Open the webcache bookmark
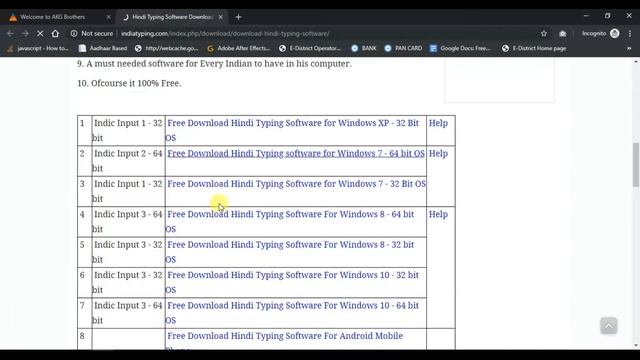 [x=167, y=48]
